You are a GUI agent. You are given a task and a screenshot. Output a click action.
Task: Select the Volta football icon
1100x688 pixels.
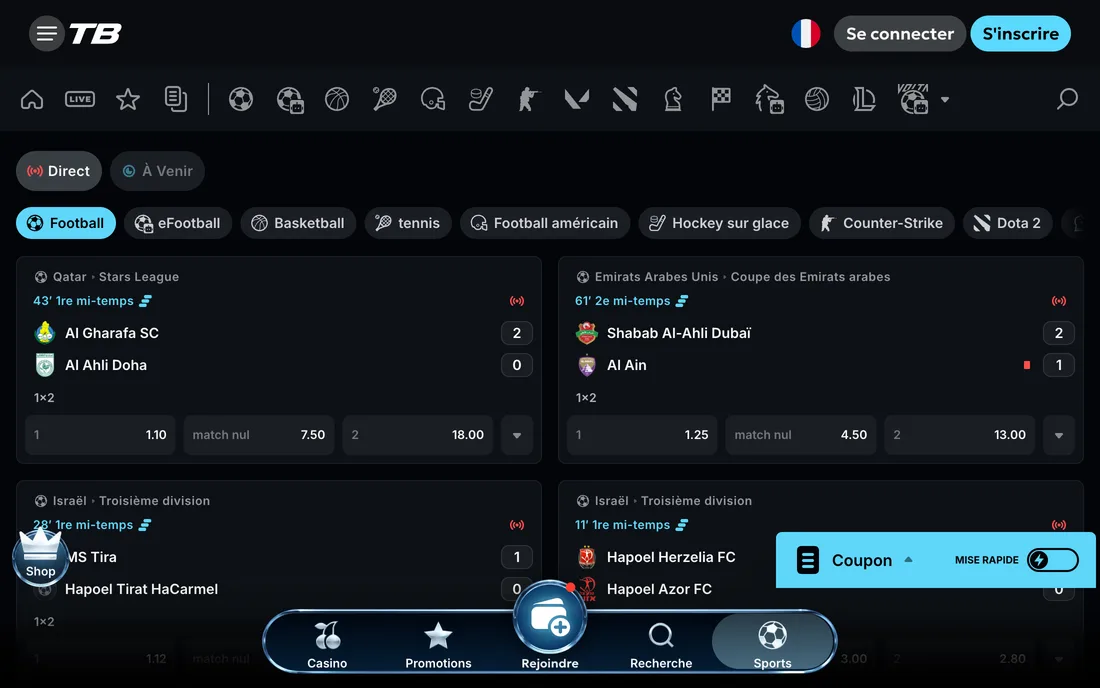(913, 99)
